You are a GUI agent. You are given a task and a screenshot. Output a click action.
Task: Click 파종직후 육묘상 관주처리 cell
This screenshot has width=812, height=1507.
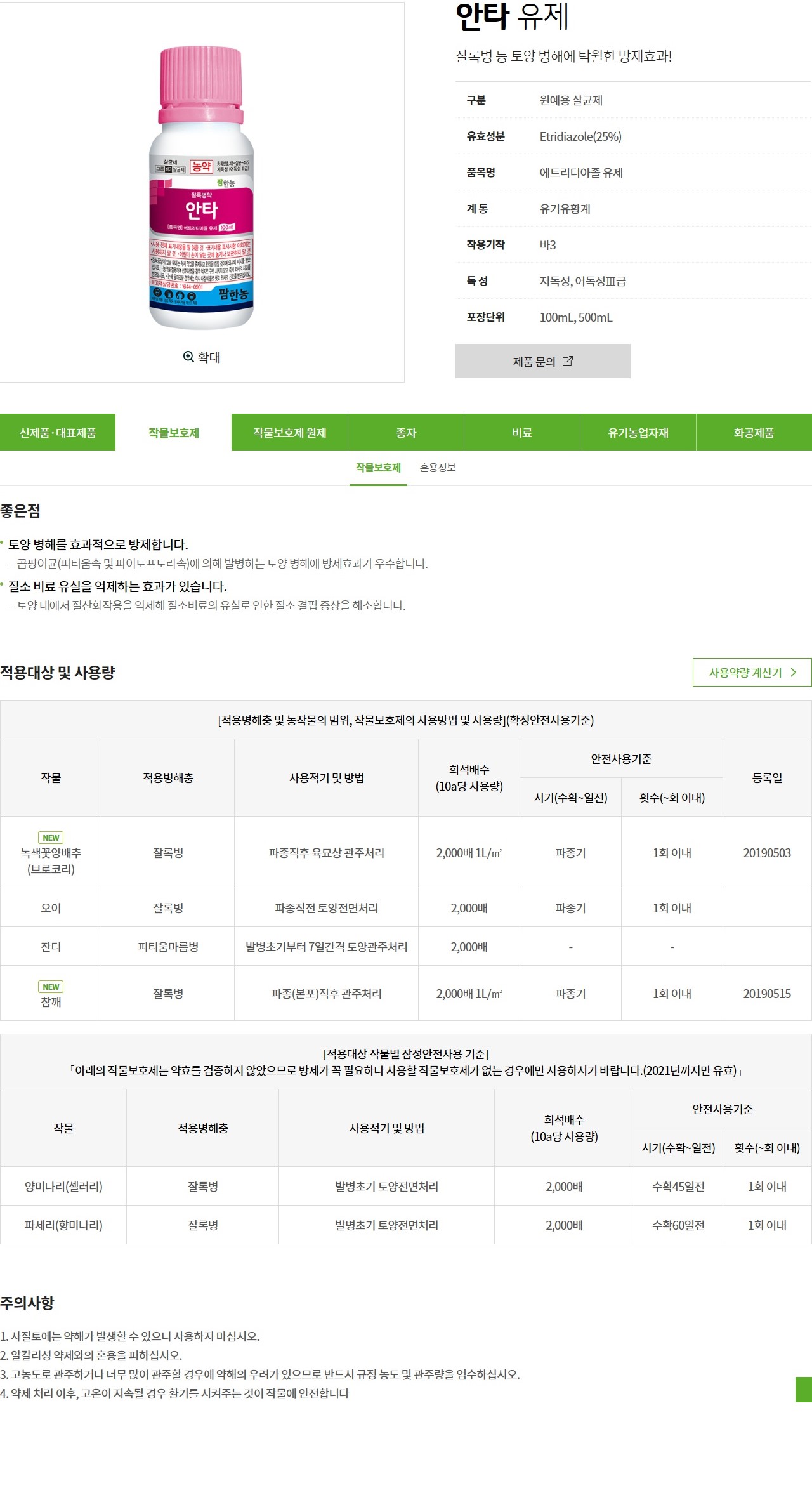[x=327, y=853]
